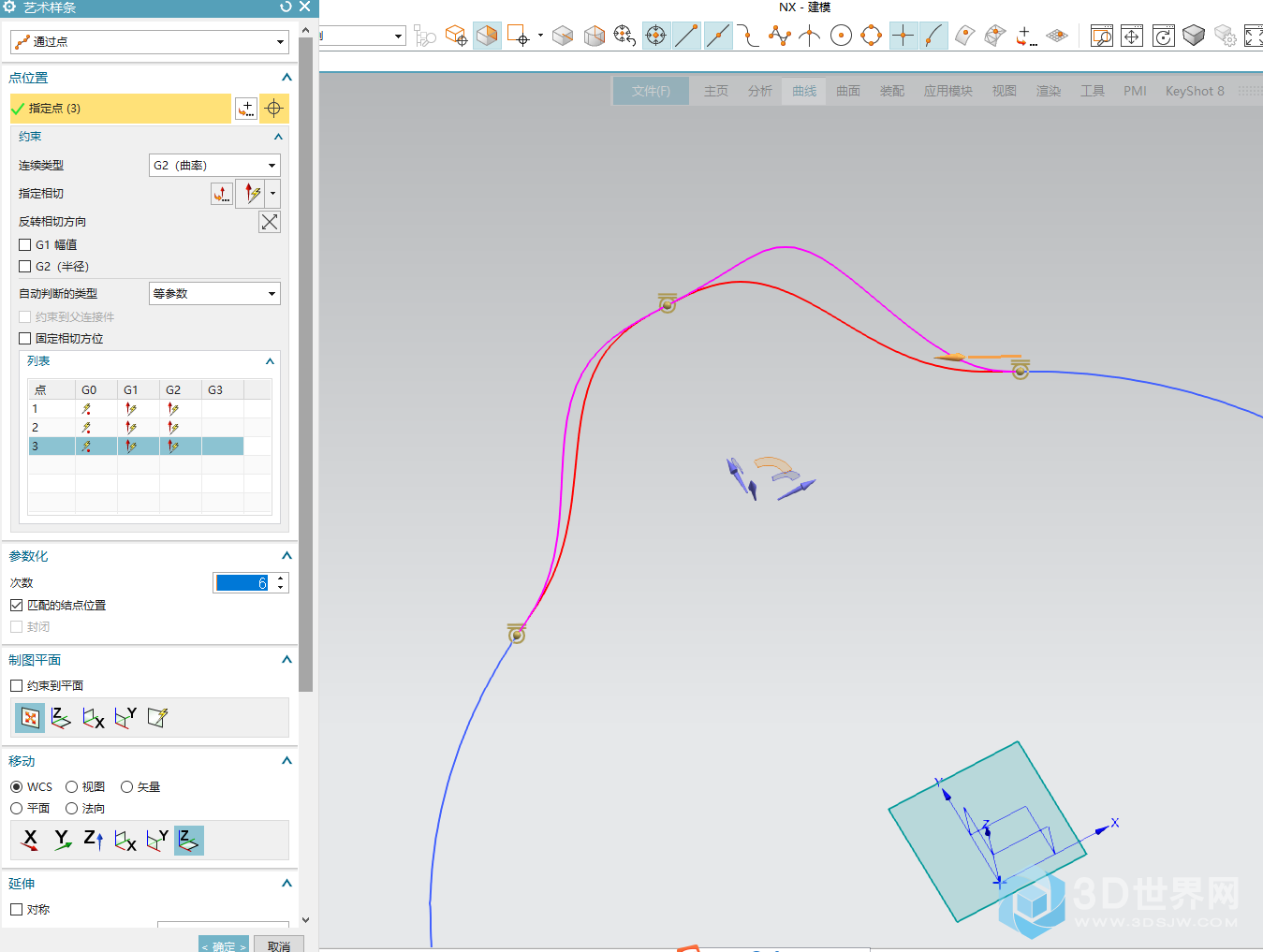Screen dimensions: 1263x952
Task: Click the shaded solid cube render icon
Action: click(1194, 36)
